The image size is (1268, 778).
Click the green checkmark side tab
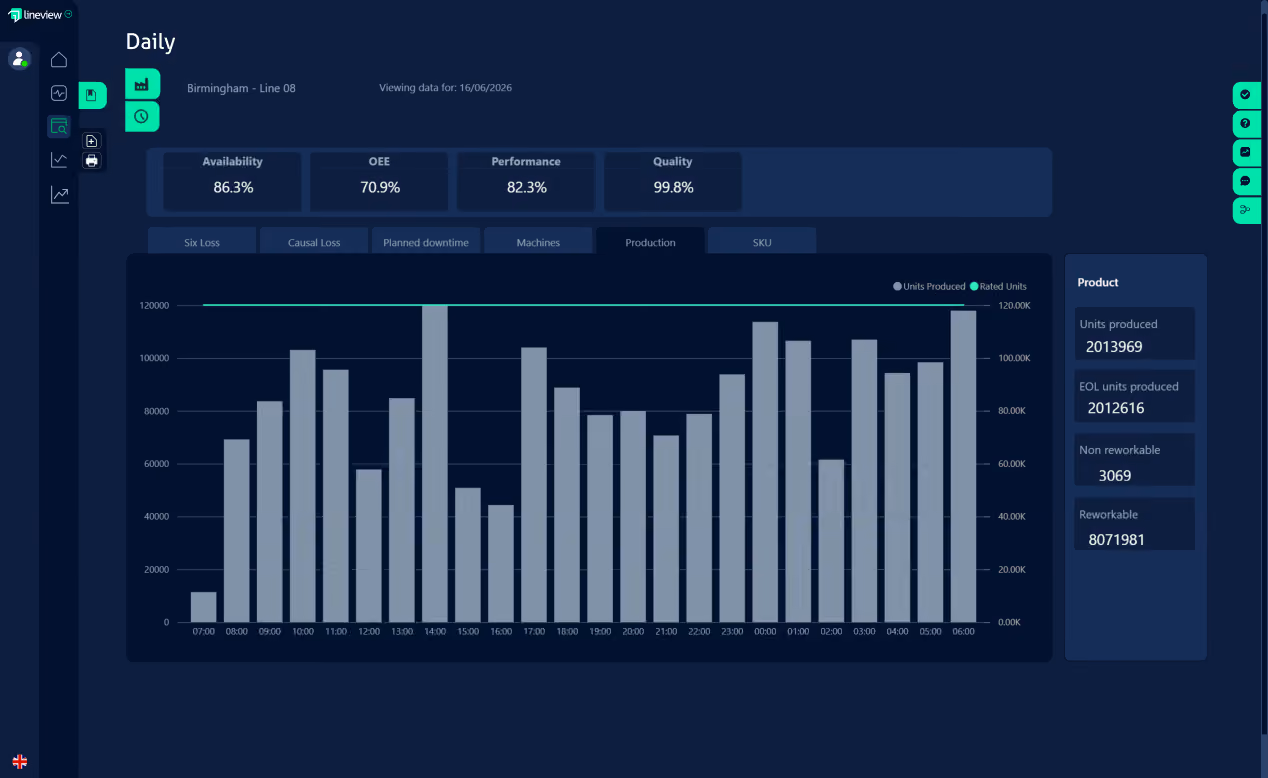pos(1246,95)
